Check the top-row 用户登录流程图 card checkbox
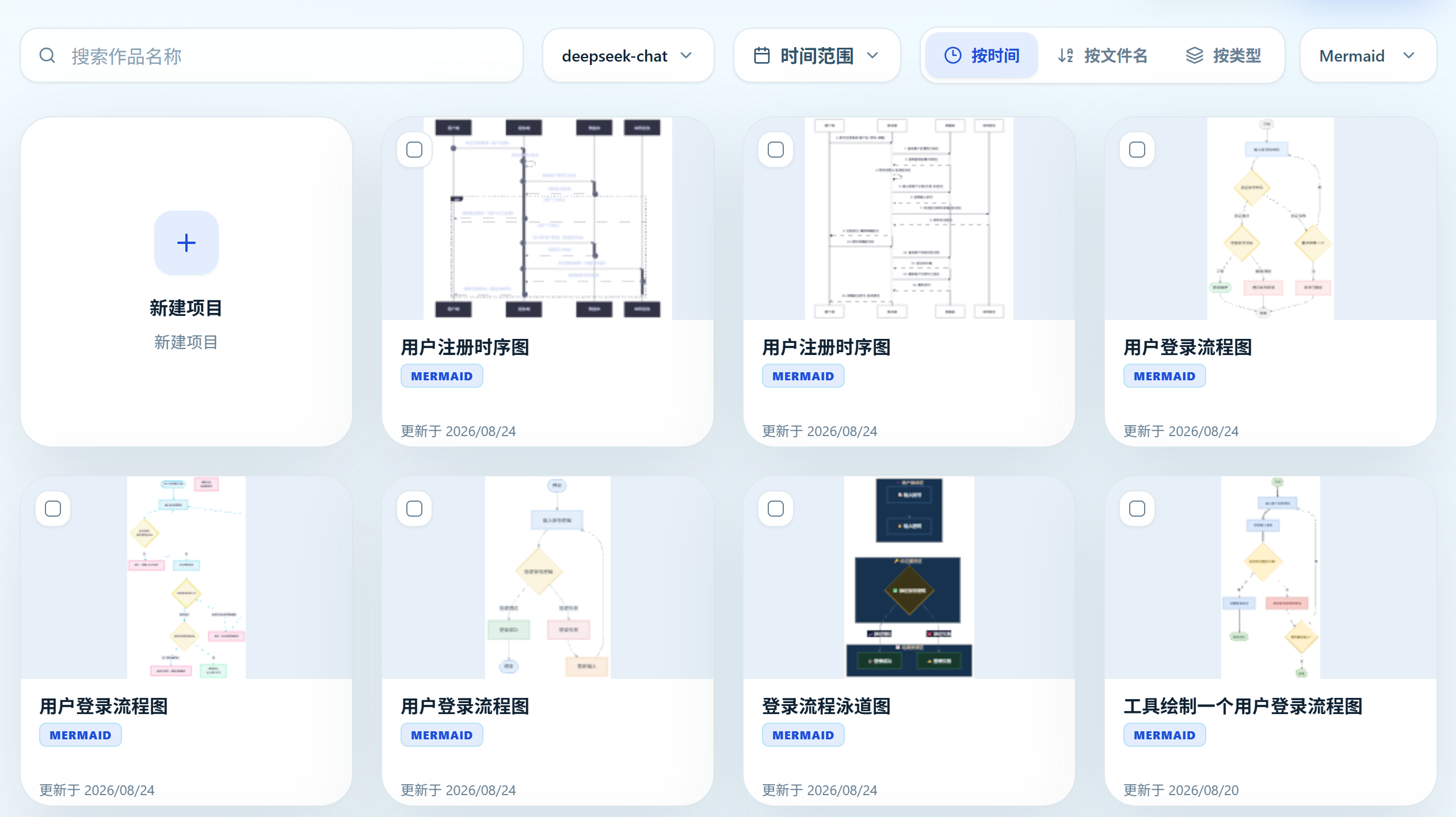Viewport: 1456px width, 817px height. [1137, 150]
